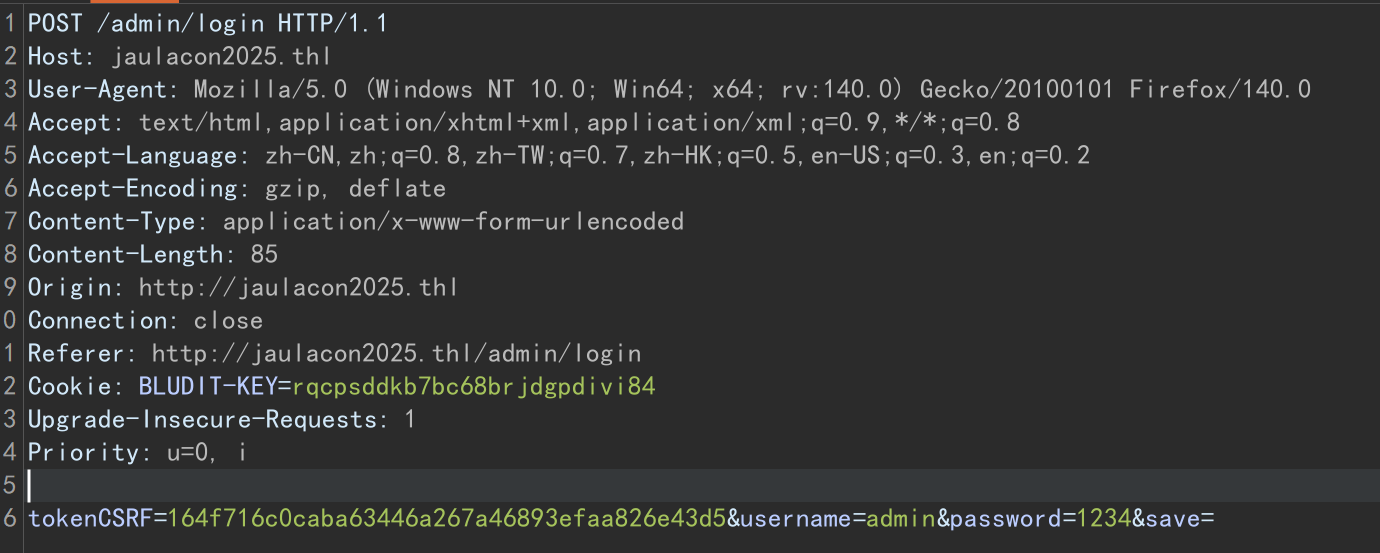Click the POST /admin/login request line
1380x553 pixels.
point(207,23)
